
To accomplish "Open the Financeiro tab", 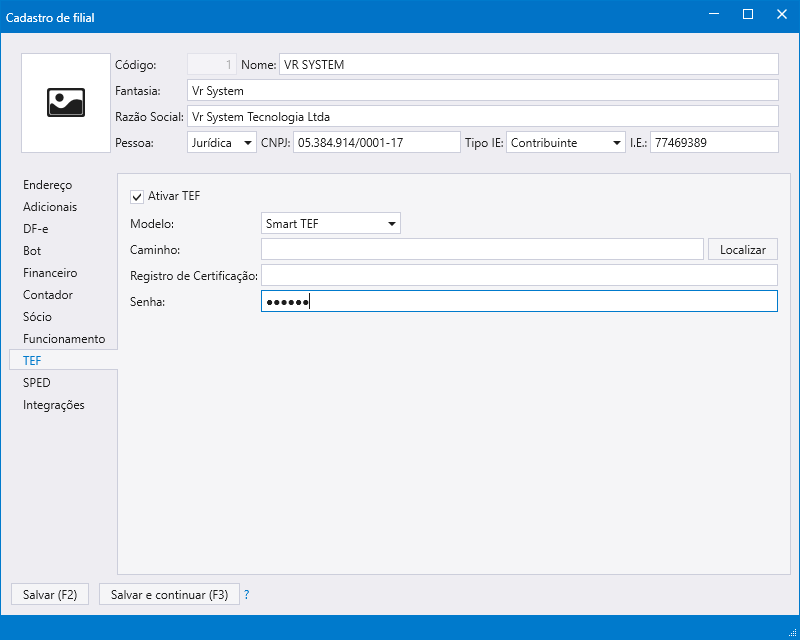I will click(x=50, y=273).
